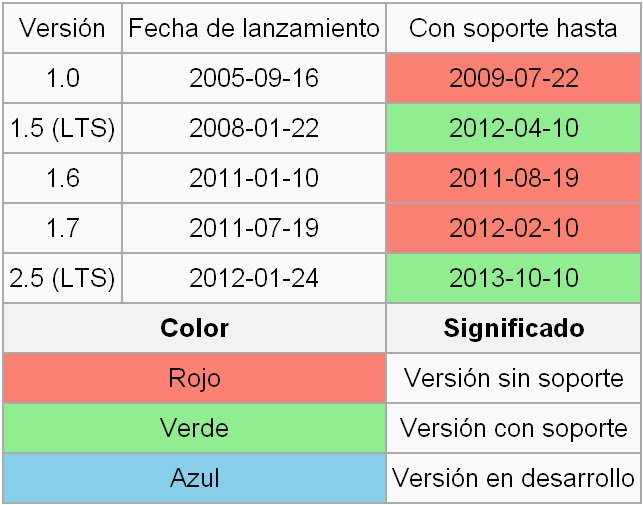
Task: Click the Significado legend header
Action: (x=513, y=328)
